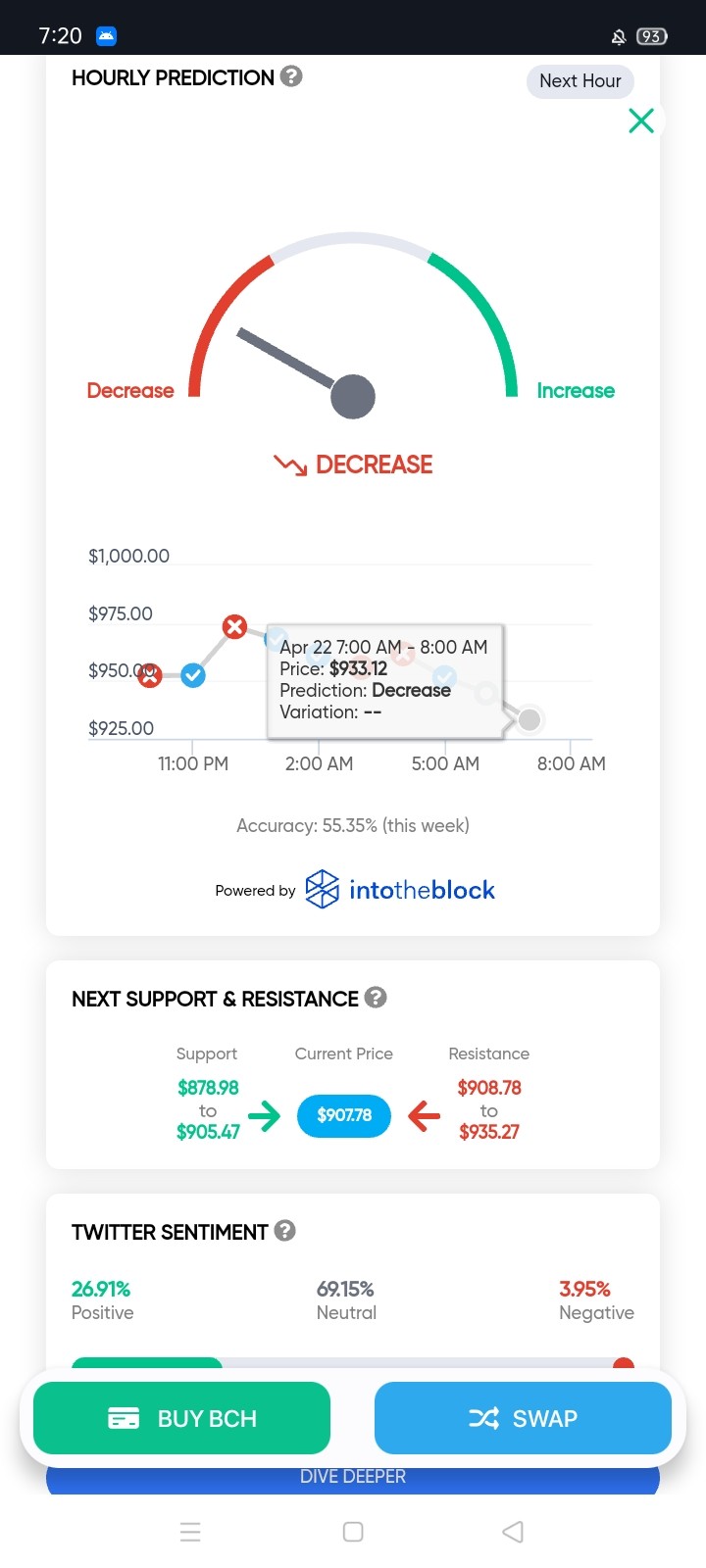The image size is (706, 1568).
Task: Tap blue checkmark marker near 11:00 PM
Action: pyautogui.click(x=193, y=675)
